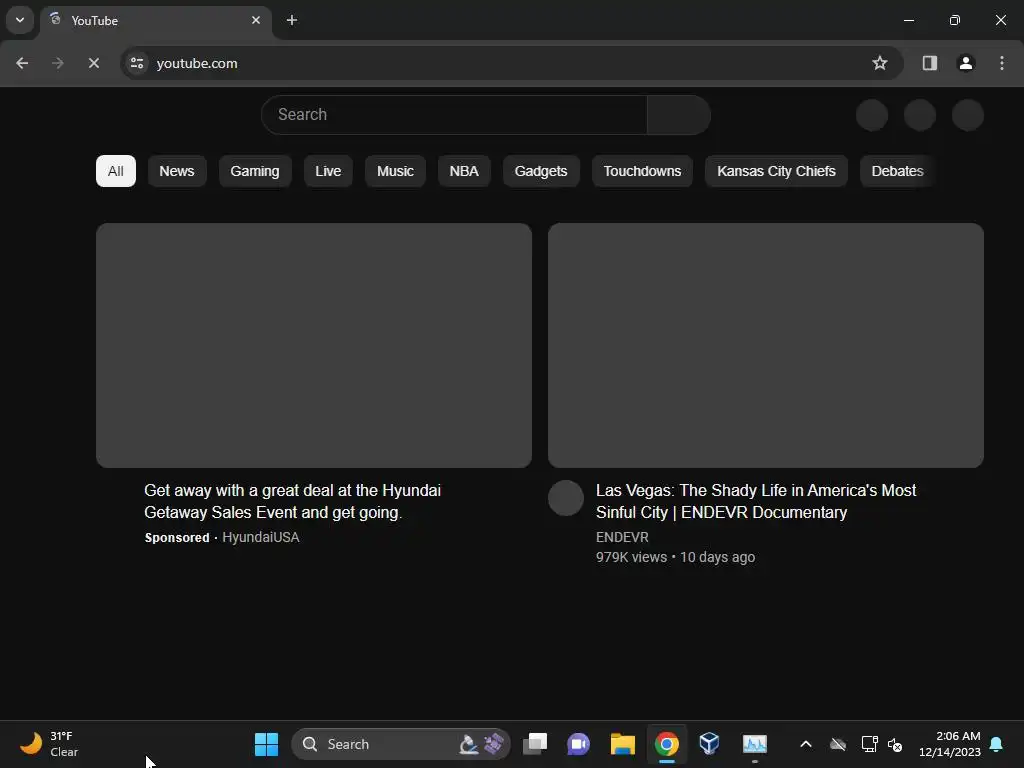Open the Chrome profile icon
Image resolution: width=1024 pixels, height=768 pixels.
[965, 63]
